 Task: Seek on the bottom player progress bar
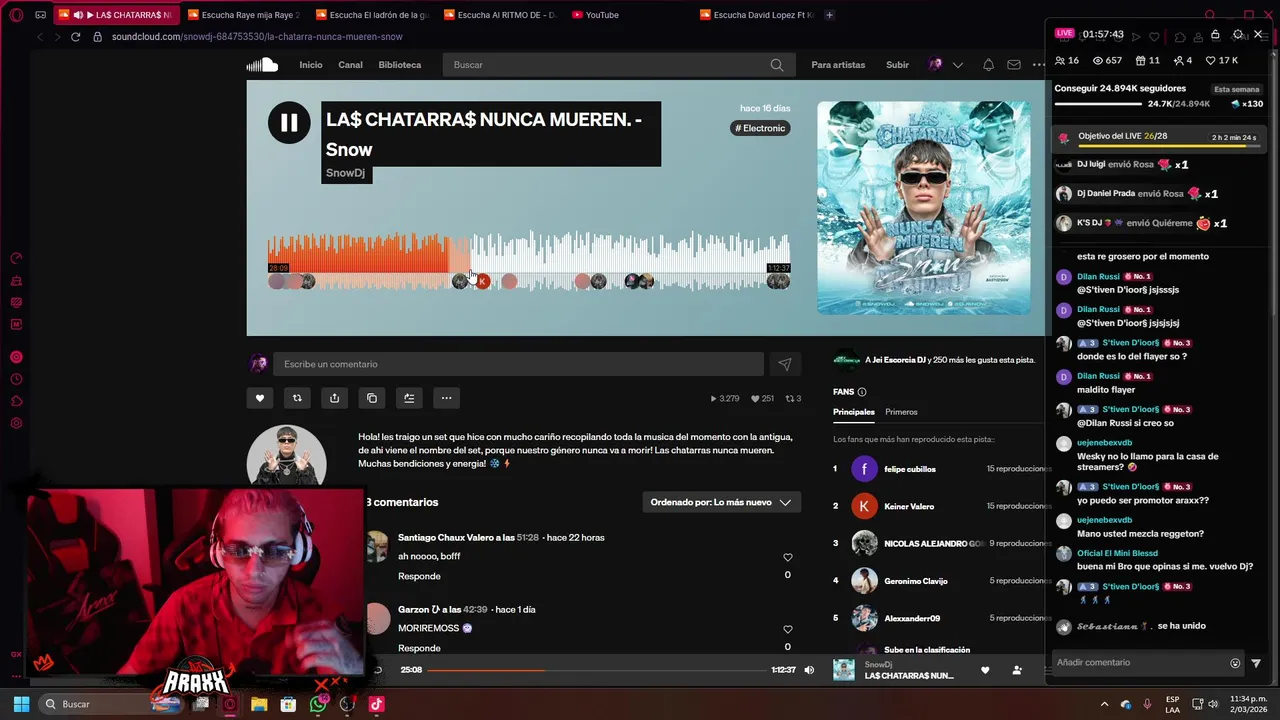point(596,670)
